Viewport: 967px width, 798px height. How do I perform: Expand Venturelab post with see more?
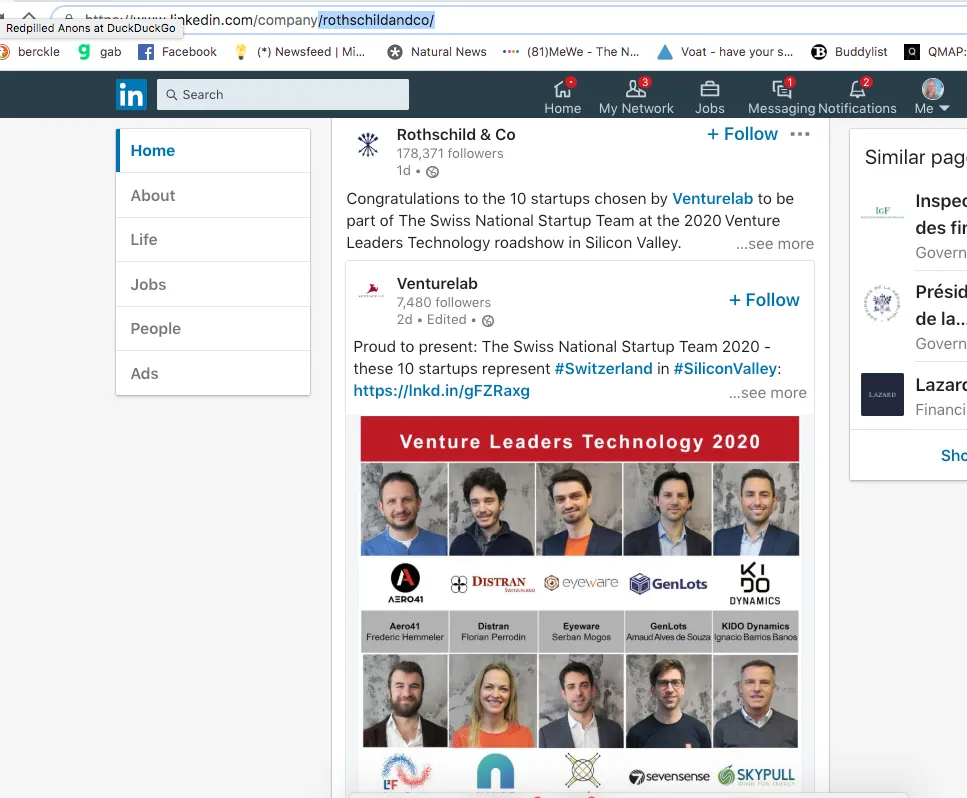click(x=768, y=393)
